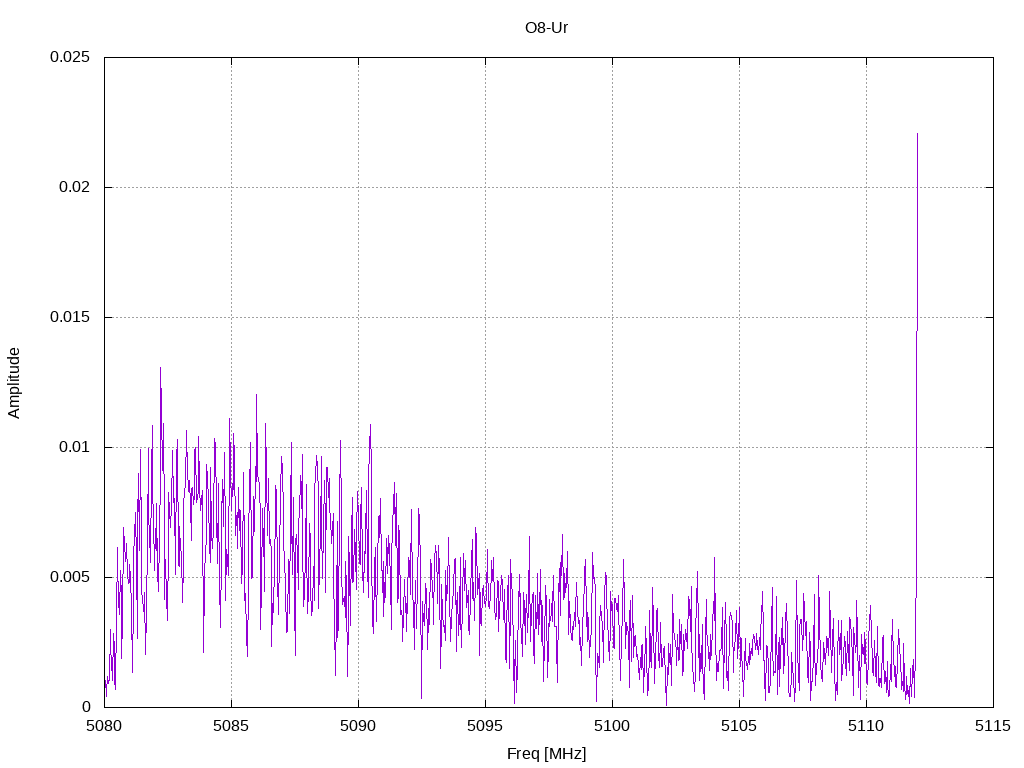Select the Amplitude y-axis label

(x=14, y=383)
